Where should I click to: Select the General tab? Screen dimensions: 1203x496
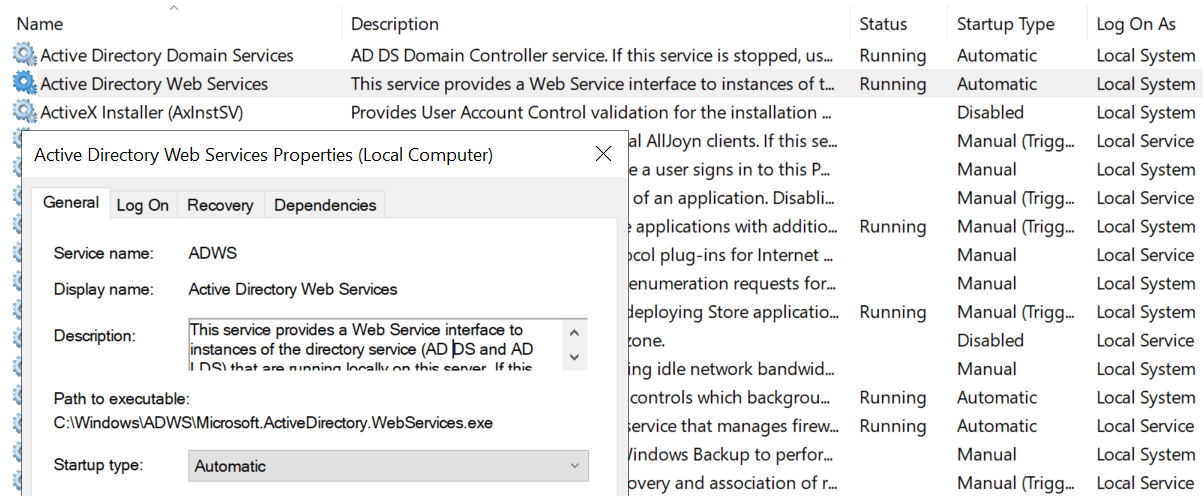point(71,203)
